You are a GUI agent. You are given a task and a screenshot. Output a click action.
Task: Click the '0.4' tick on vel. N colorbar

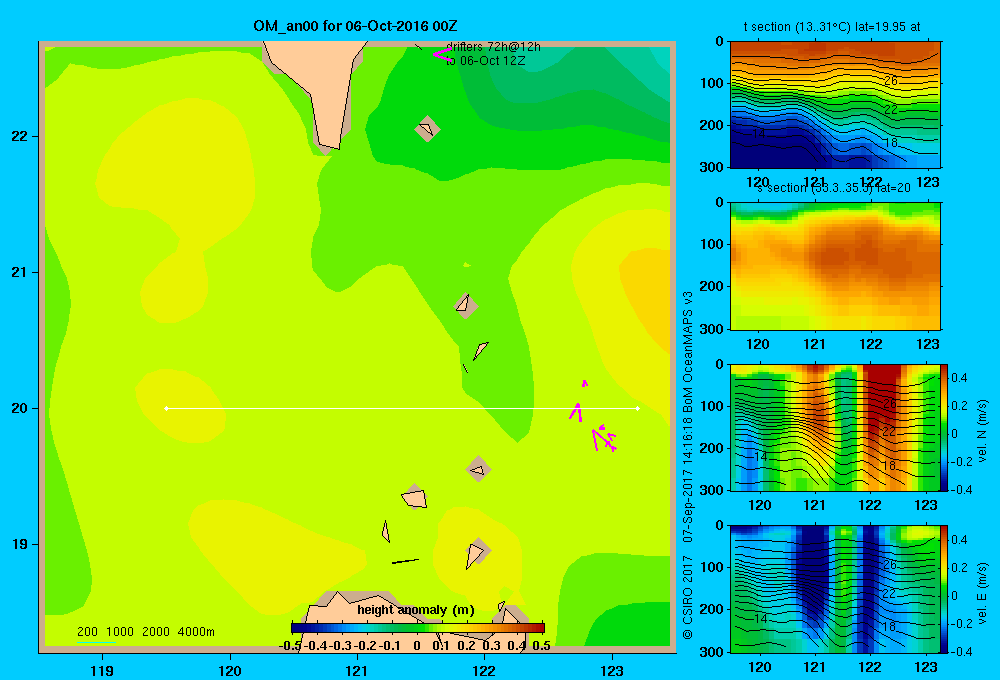959,378
